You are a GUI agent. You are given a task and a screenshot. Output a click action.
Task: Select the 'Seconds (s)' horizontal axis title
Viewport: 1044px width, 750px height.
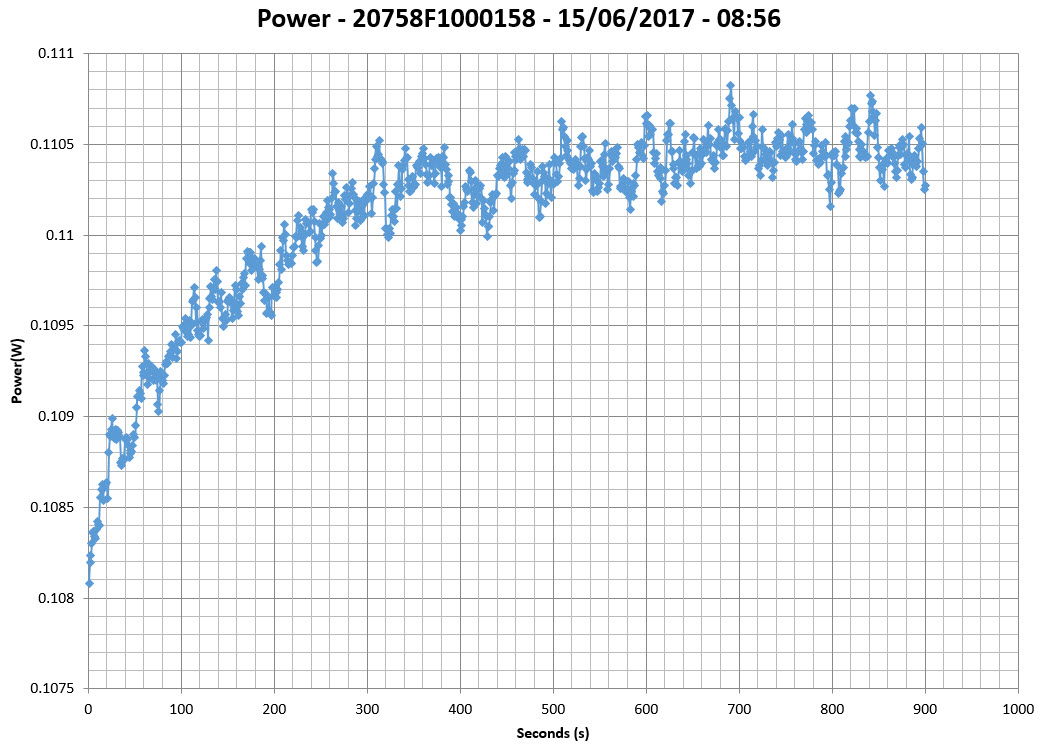(x=553, y=733)
